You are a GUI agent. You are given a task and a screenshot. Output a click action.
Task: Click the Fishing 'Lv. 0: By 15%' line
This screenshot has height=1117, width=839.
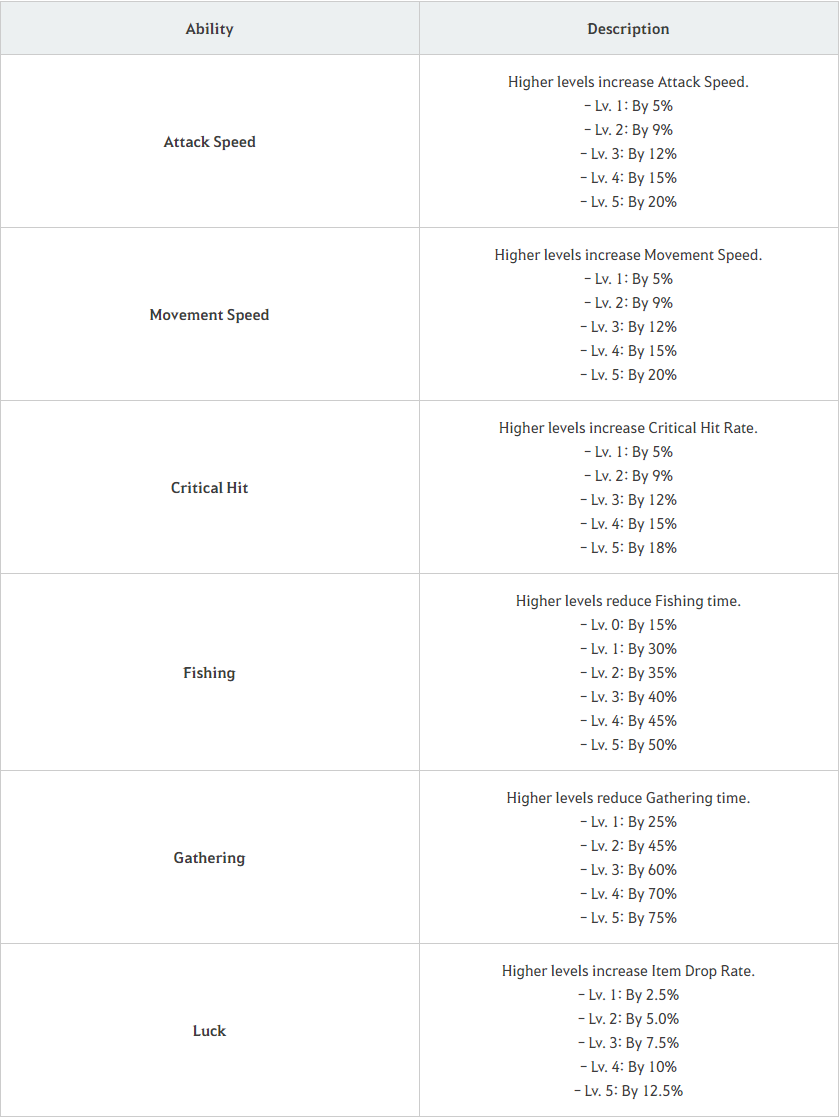click(x=628, y=625)
